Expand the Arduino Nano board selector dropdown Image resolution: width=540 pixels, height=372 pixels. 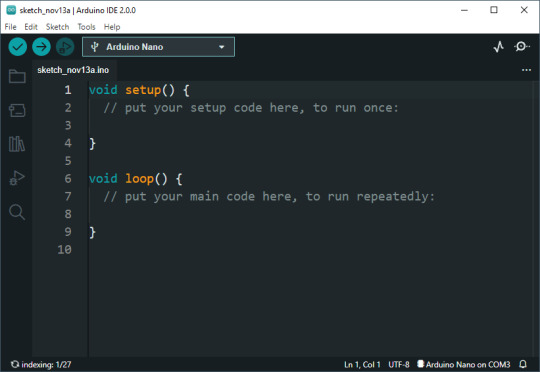pos(158,47)
